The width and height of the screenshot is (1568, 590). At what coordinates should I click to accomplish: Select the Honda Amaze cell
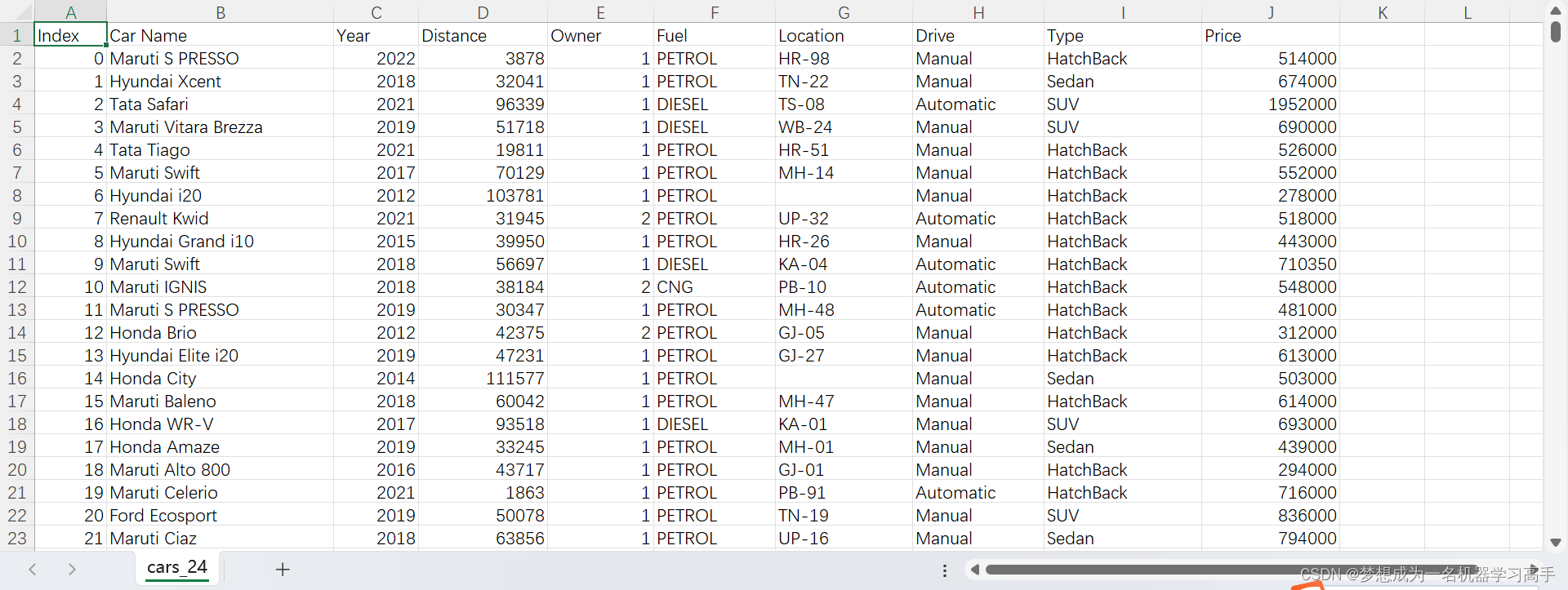pyautogui.click(x=220, y=447)
